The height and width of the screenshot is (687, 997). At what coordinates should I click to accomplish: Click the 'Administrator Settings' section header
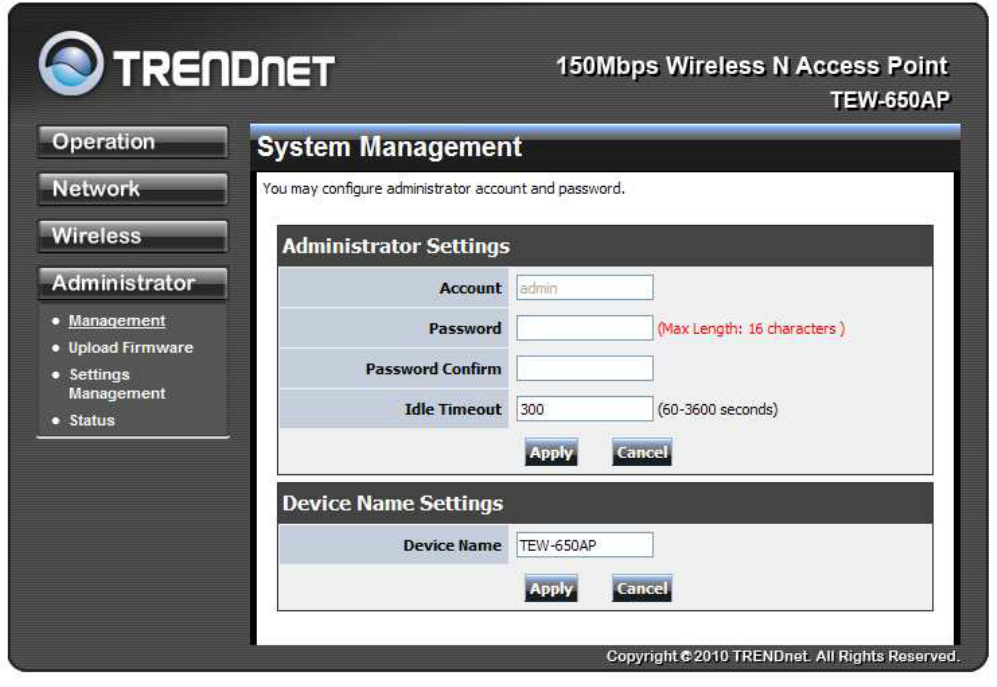coord(396,246)
